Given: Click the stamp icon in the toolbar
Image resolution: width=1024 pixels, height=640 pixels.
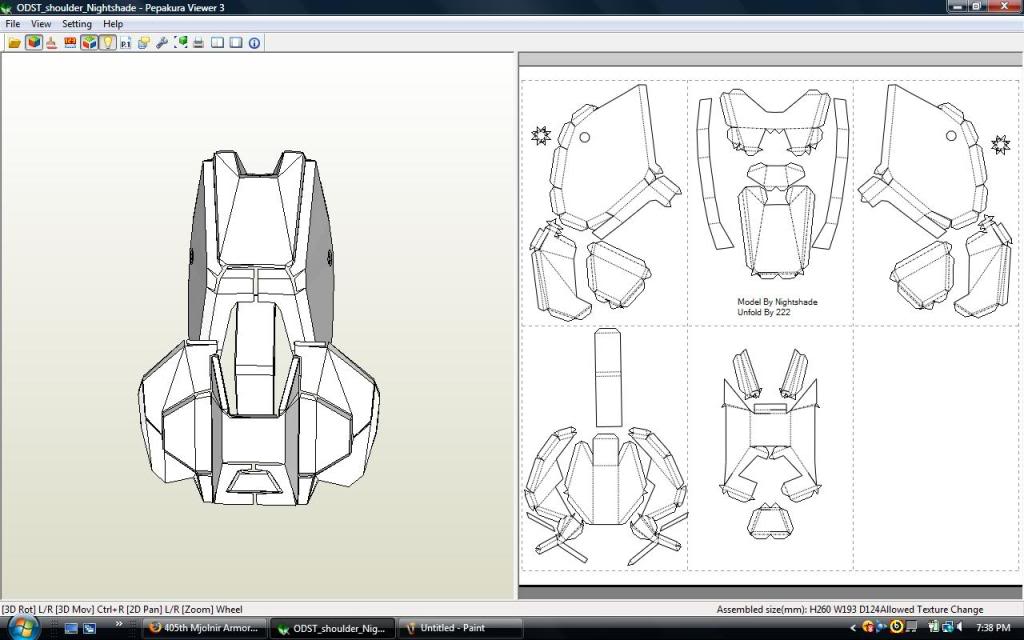Looking at the screenshot, I should 52,42.
